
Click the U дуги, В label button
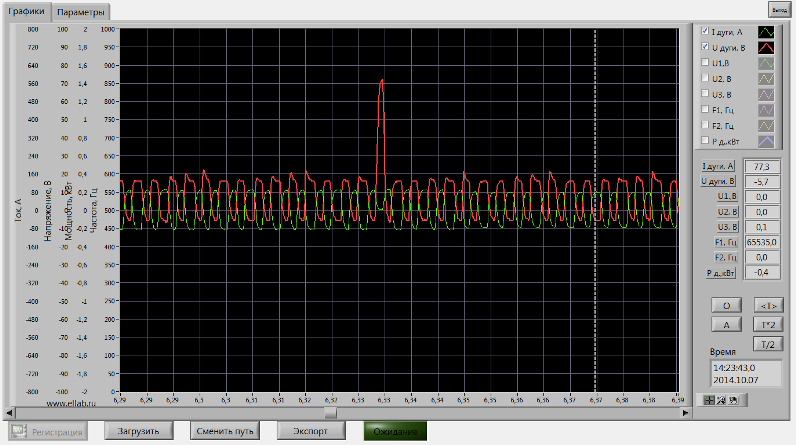pyautogui.click(x=718, y=181)
